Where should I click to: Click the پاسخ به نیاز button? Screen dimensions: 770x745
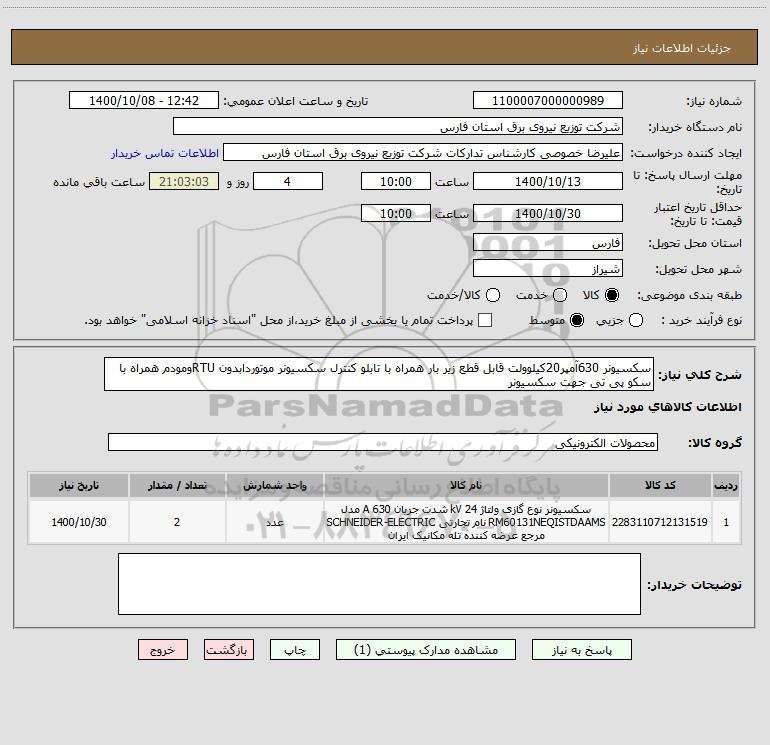[x=581, y=650]
